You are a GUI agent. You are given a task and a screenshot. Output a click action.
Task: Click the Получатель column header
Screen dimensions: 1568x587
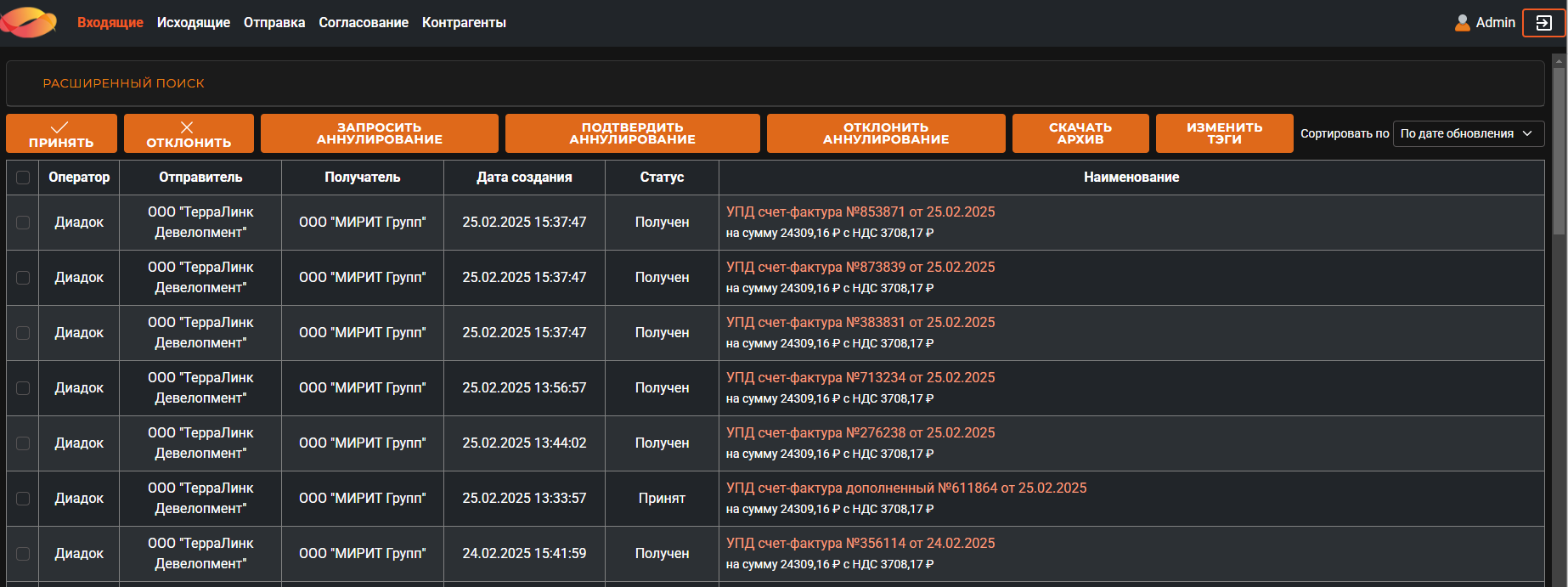pos(363,178)
